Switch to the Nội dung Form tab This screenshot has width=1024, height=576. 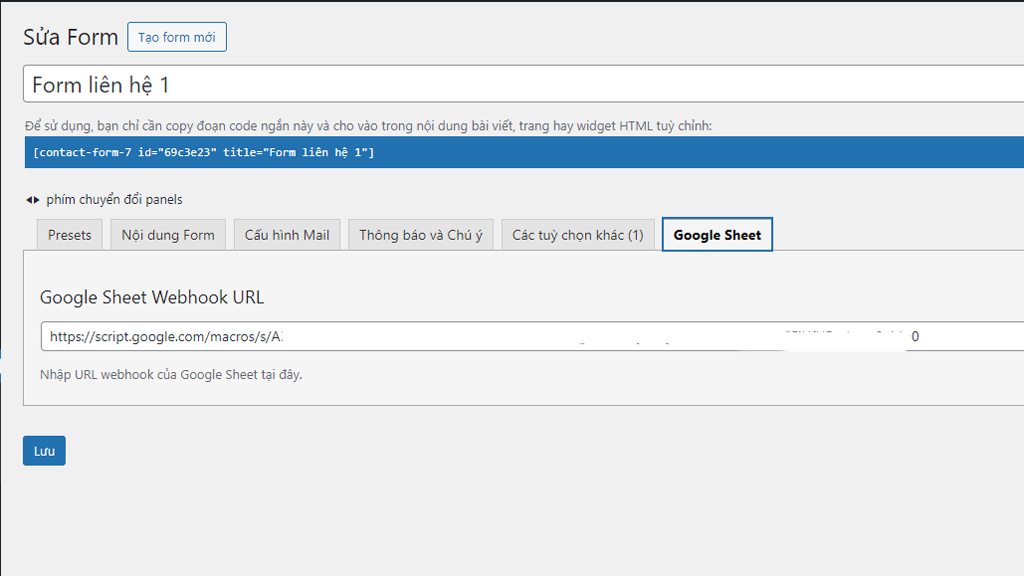pyautogui.click(x=168, y=235)
